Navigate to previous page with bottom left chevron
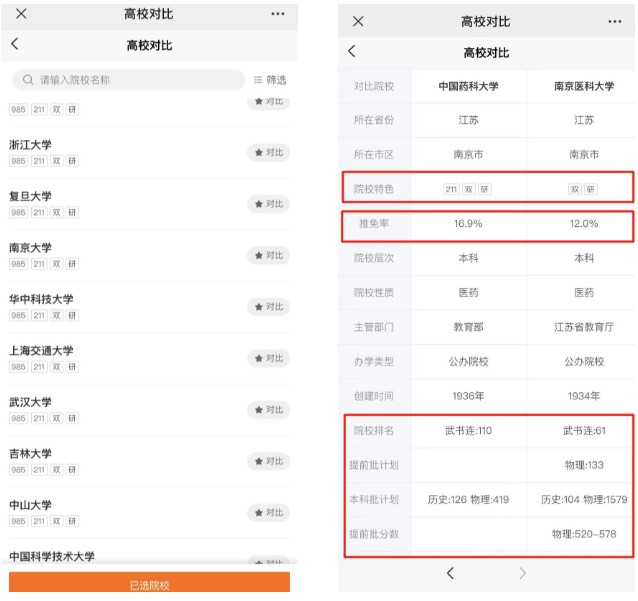Screen dimensions: 638x601 tap(450, 573)
